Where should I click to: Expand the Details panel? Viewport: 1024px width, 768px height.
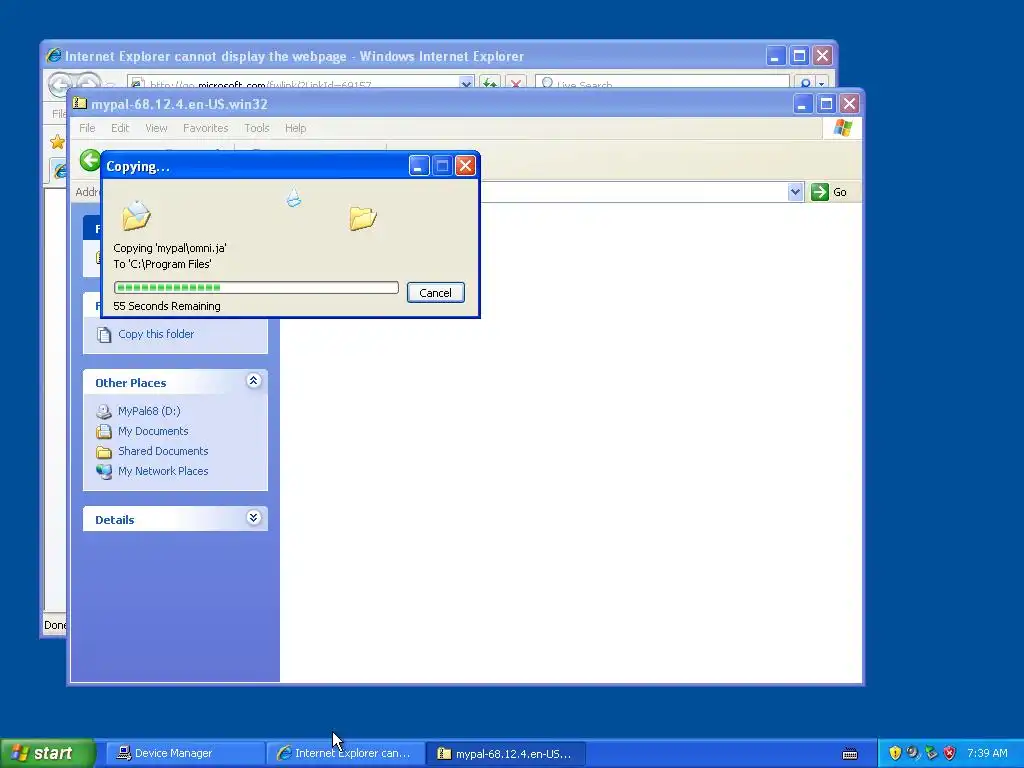click(x=253, y=518)
